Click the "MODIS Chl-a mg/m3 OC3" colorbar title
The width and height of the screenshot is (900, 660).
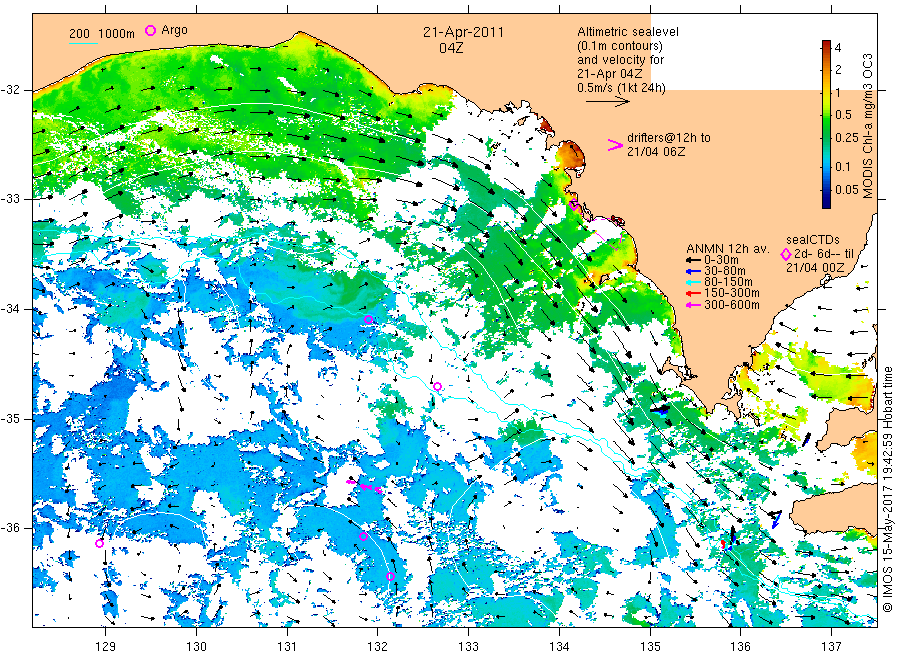coord(868,126)
